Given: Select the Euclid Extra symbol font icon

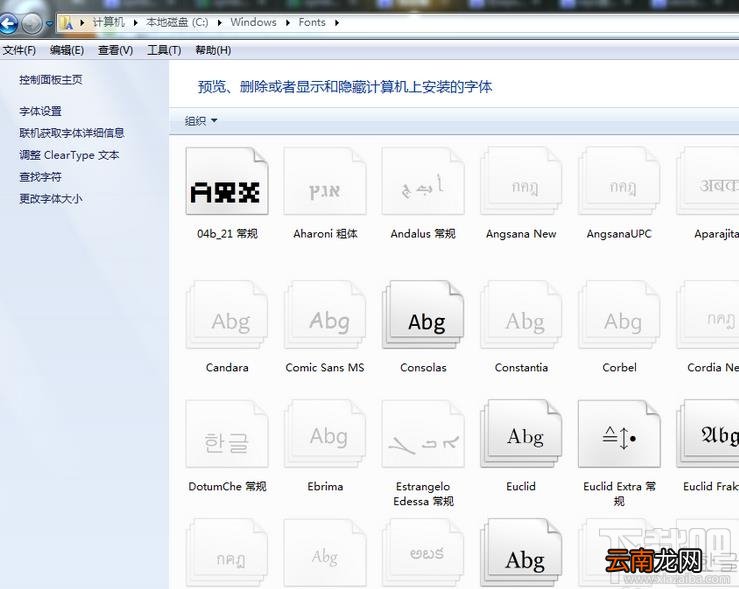Looking at the screenshot, I should pyautogui.click(x=619, y=434).
